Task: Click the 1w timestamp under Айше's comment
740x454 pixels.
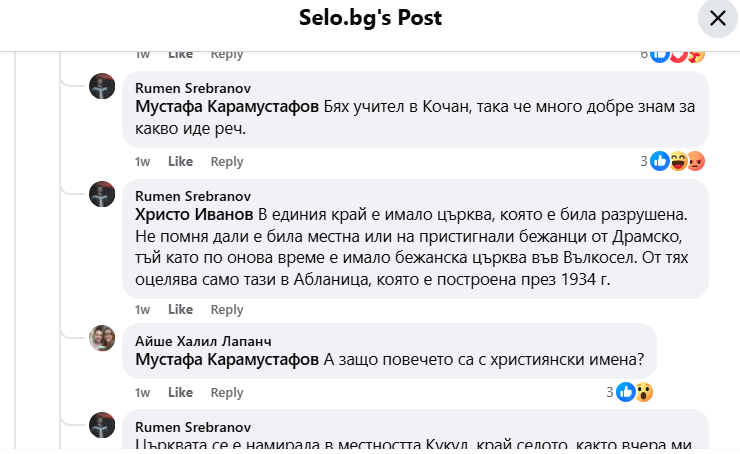Action: (142, 392)
